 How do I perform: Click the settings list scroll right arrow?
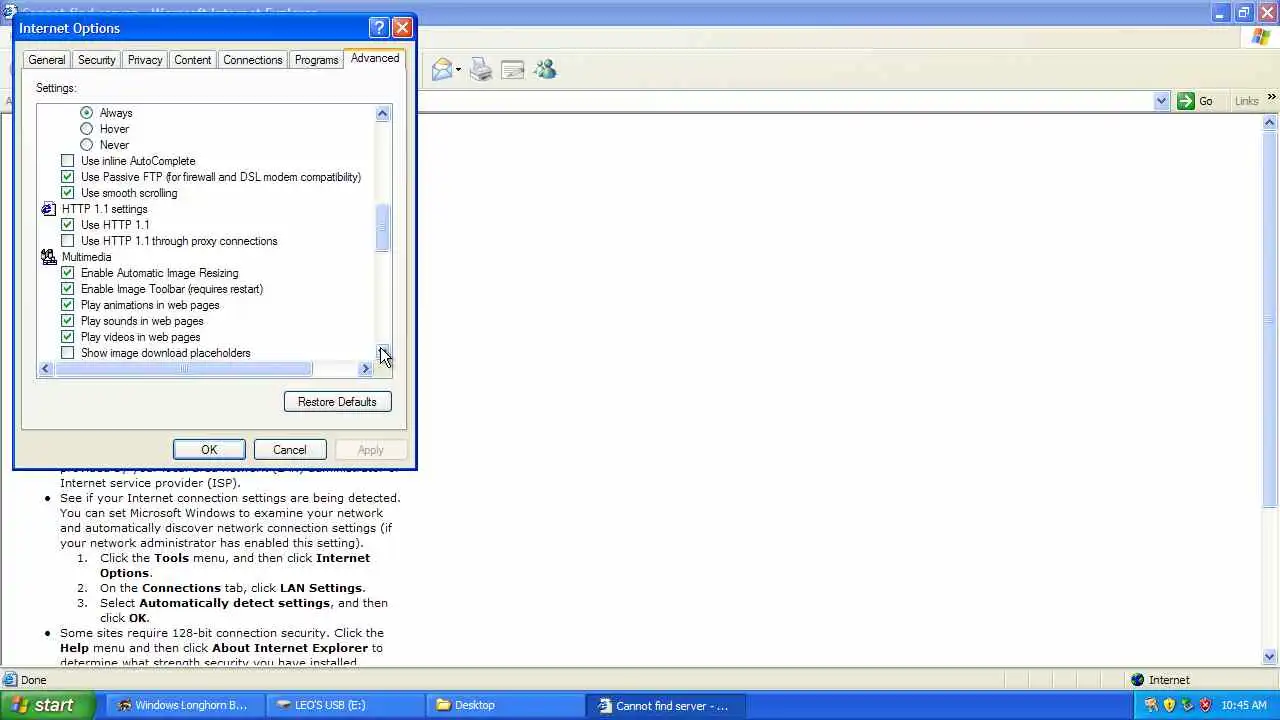coord(366,369)
